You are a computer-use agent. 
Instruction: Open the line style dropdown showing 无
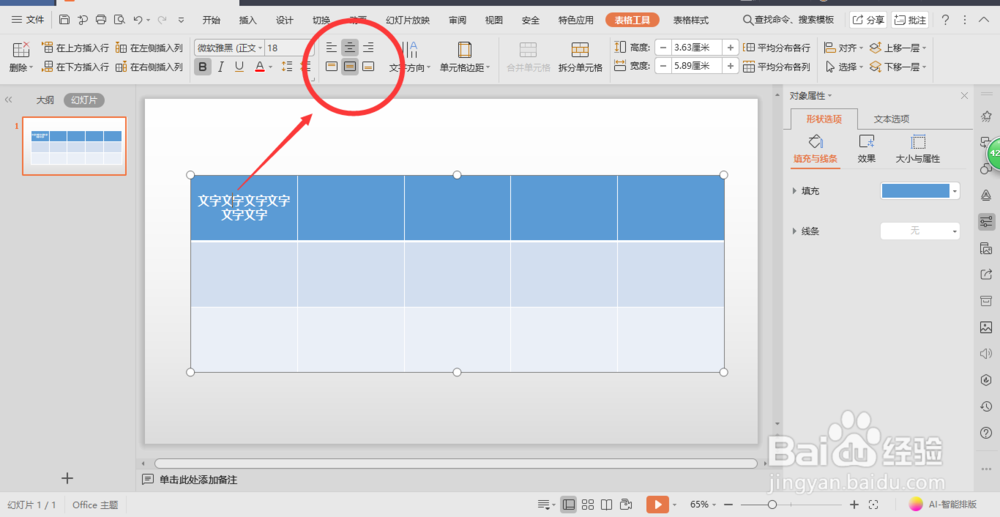tap(920, 231)
